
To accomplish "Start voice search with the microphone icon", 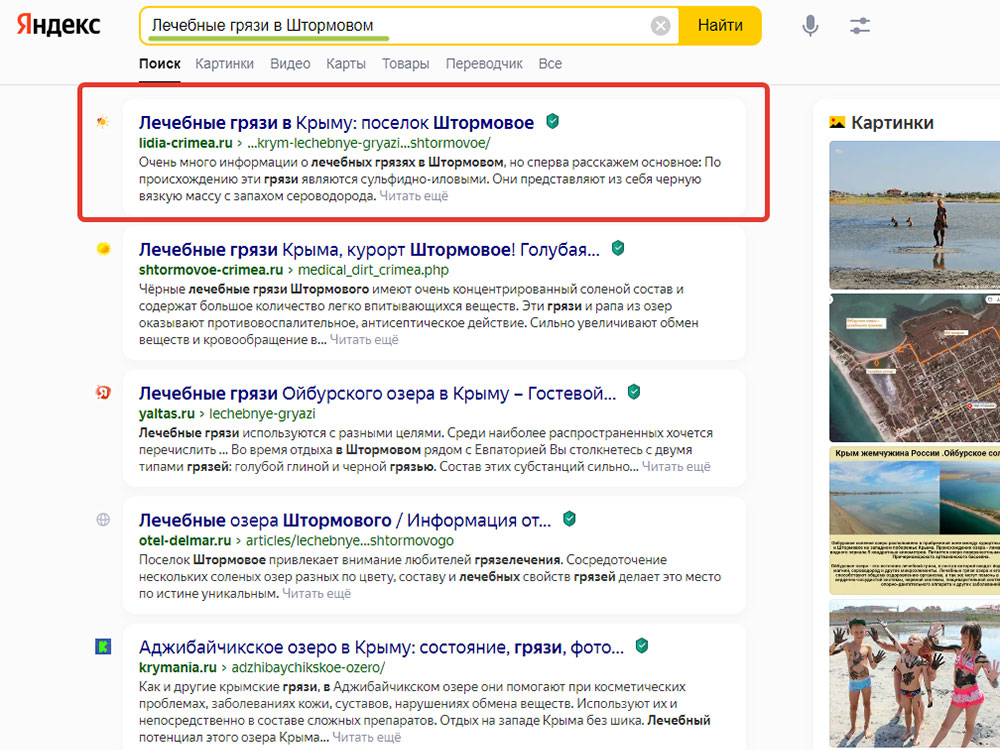I will pos(810,26).
